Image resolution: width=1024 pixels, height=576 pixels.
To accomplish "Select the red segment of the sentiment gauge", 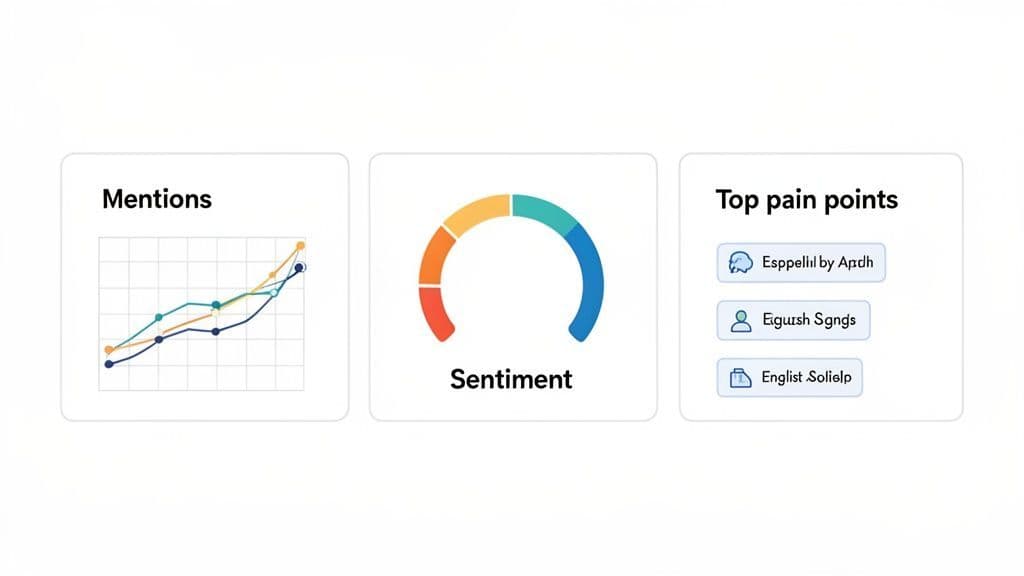I will click(x=435, y=311).
